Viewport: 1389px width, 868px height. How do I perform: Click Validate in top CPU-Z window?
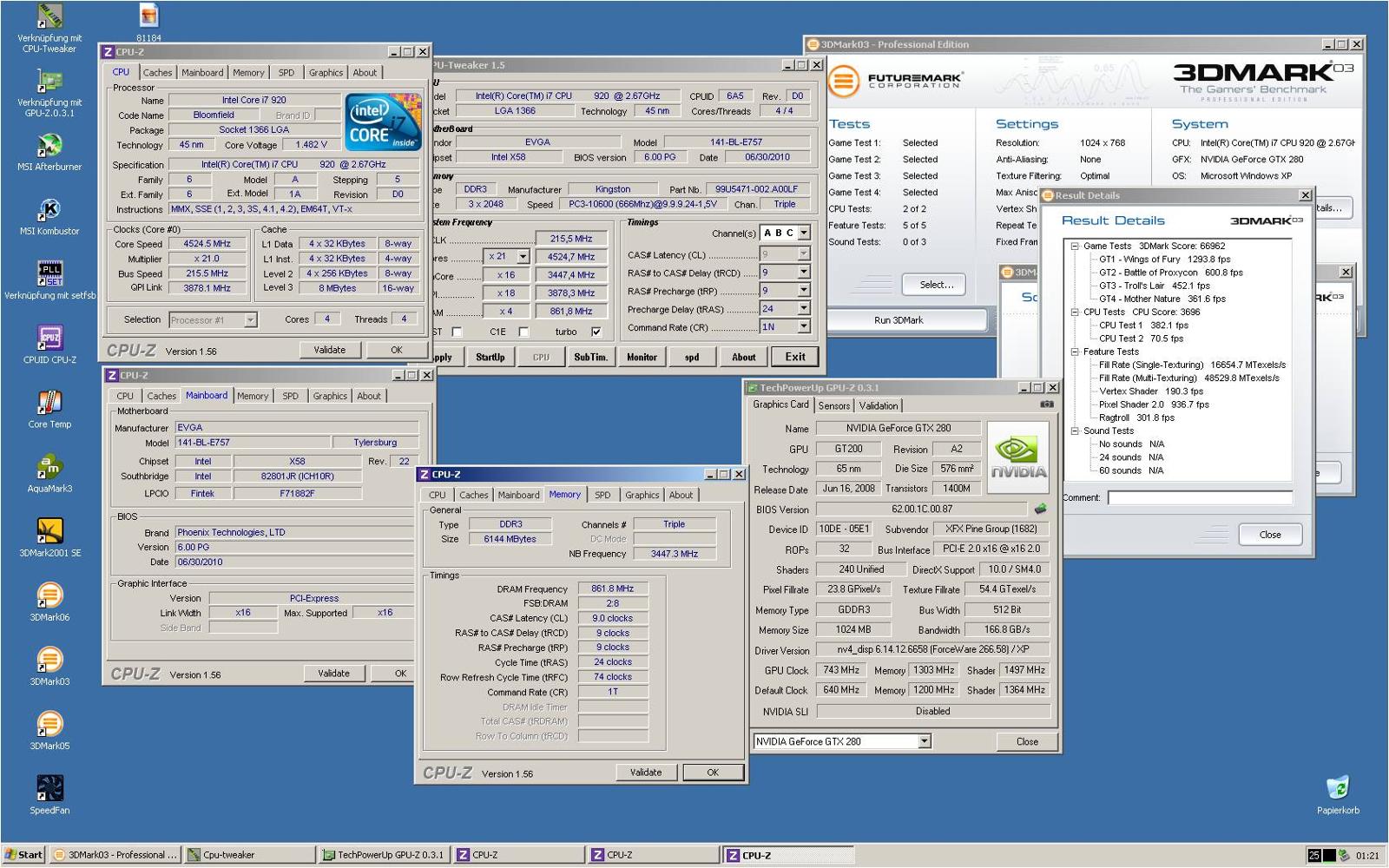click(x=329, y=350)
